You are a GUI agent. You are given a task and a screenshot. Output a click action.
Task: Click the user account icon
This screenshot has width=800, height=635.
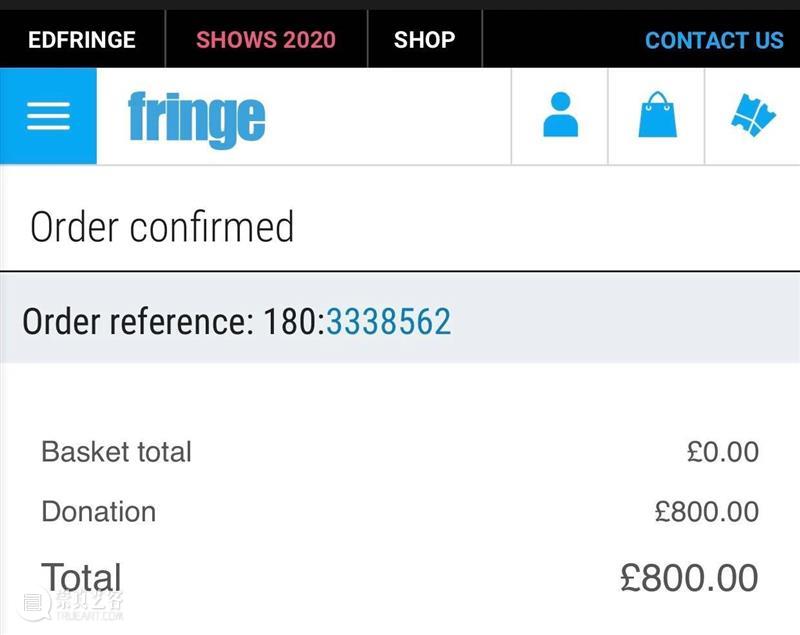tap(560, 115)
